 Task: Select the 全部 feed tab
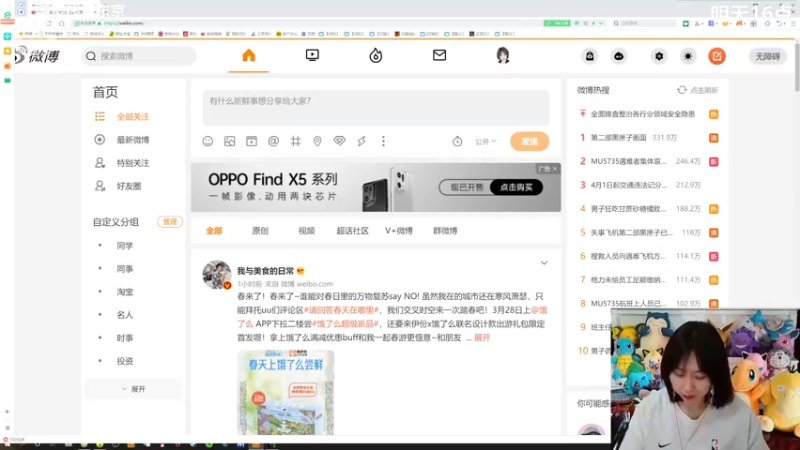(214, 231)
